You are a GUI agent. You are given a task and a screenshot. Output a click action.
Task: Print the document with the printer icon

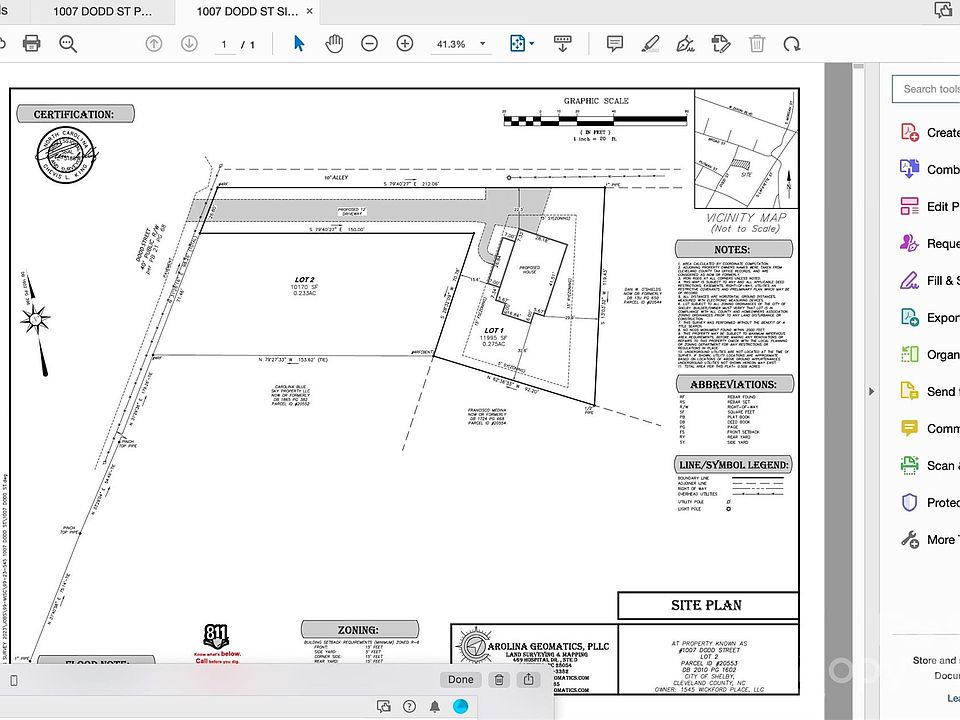pyautogui.click(x=31, y=43)
